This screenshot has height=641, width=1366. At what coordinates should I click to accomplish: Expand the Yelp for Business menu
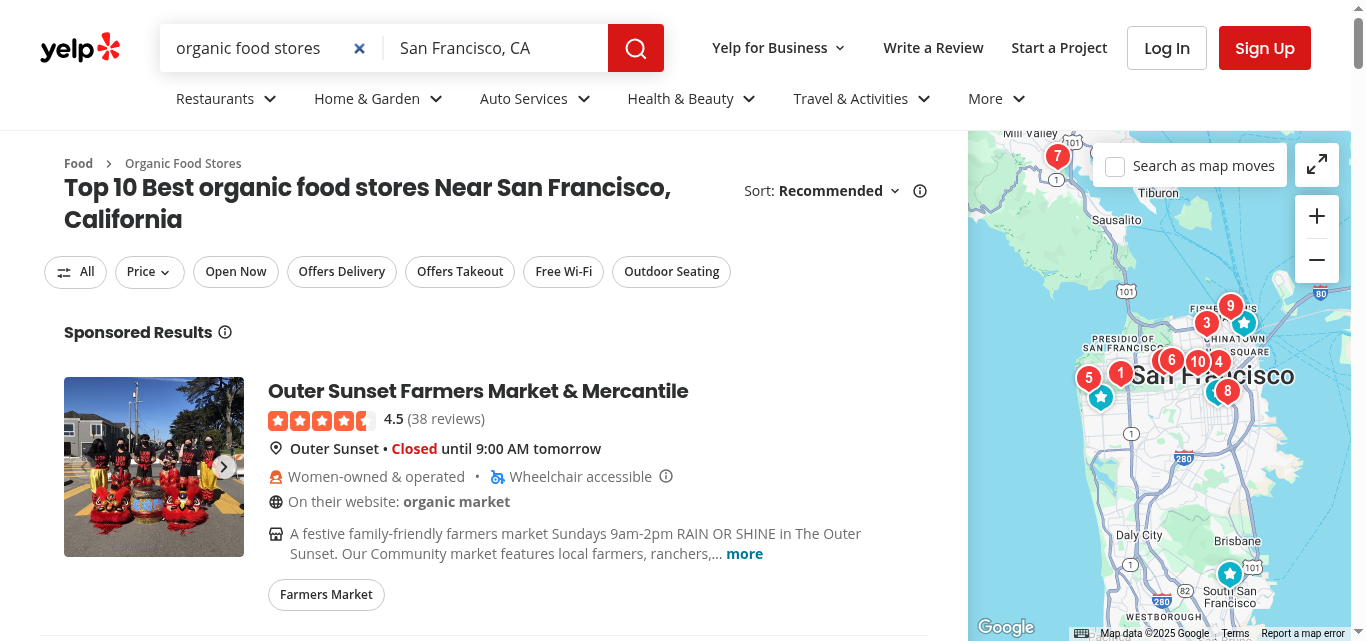(778, 48)
